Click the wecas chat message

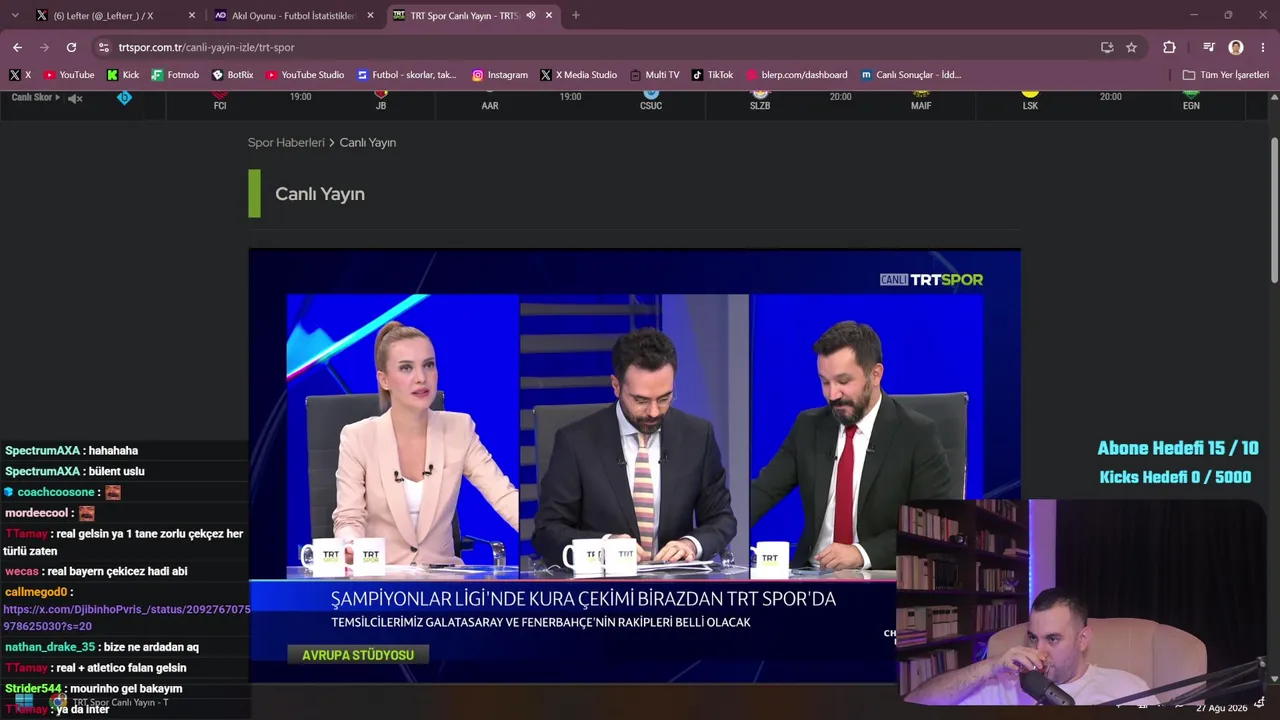[x=96, y=572]
